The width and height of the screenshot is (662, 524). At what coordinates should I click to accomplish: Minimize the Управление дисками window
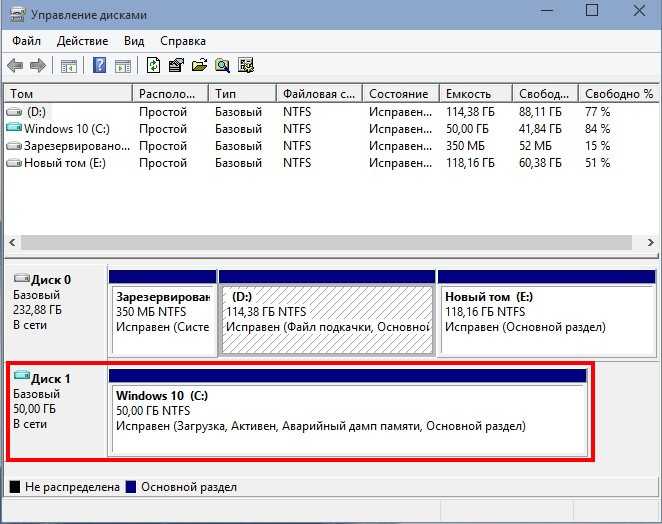point(547,10)
